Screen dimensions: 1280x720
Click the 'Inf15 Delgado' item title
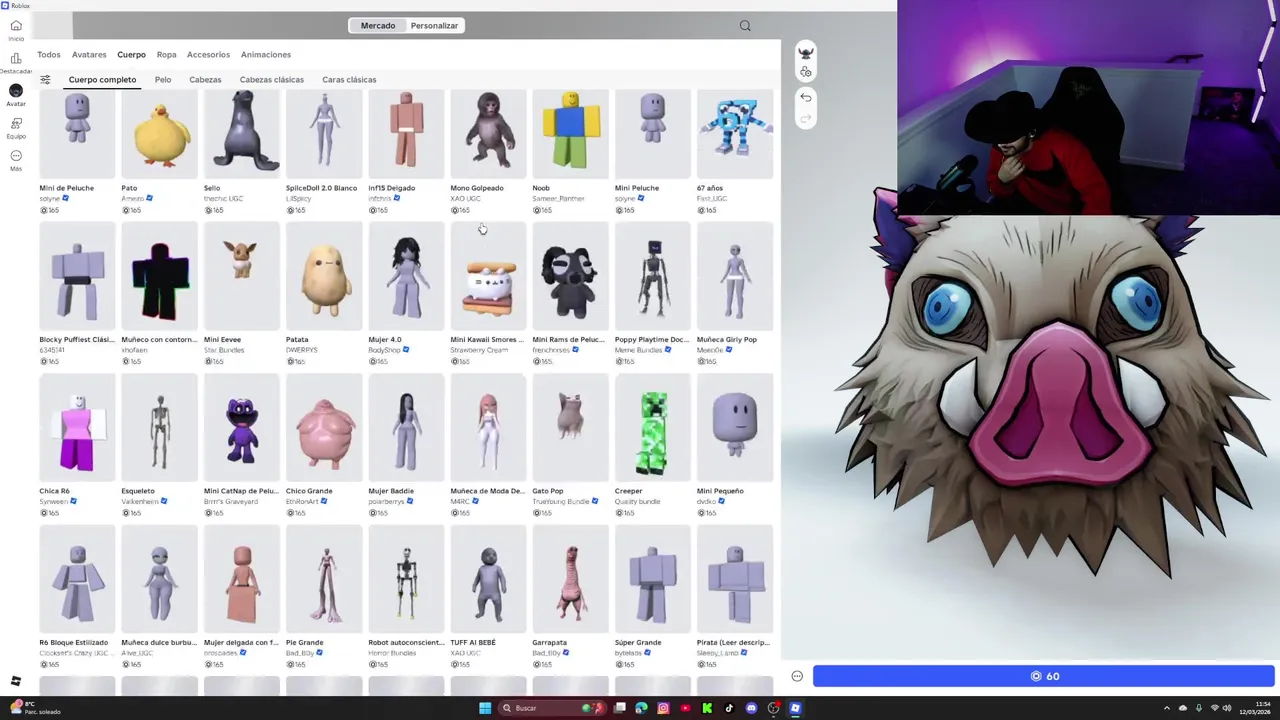(391, 188)
